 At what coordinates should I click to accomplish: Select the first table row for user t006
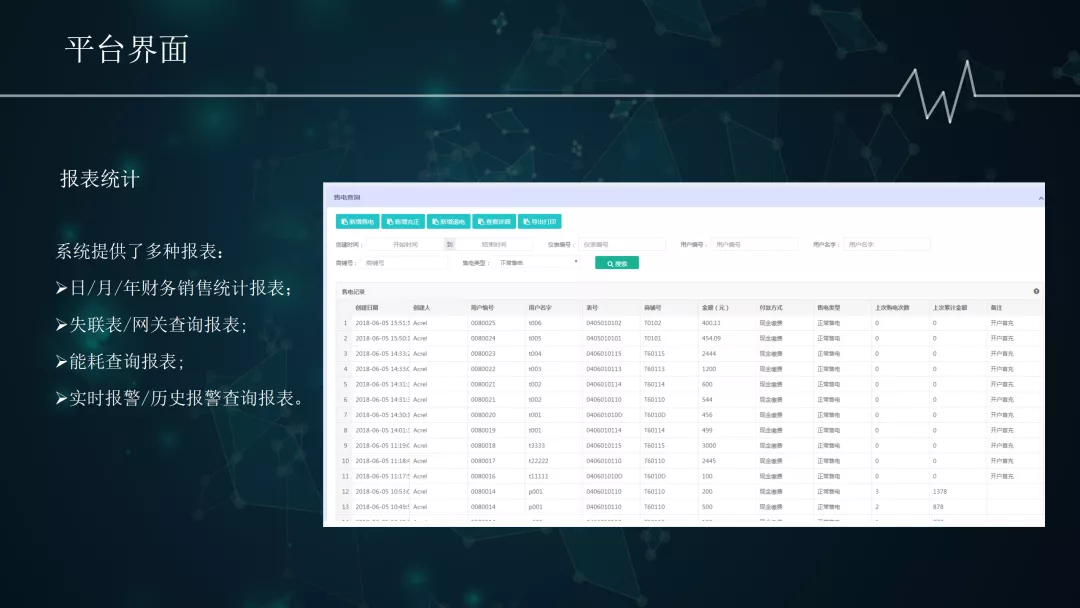point(600,322)
